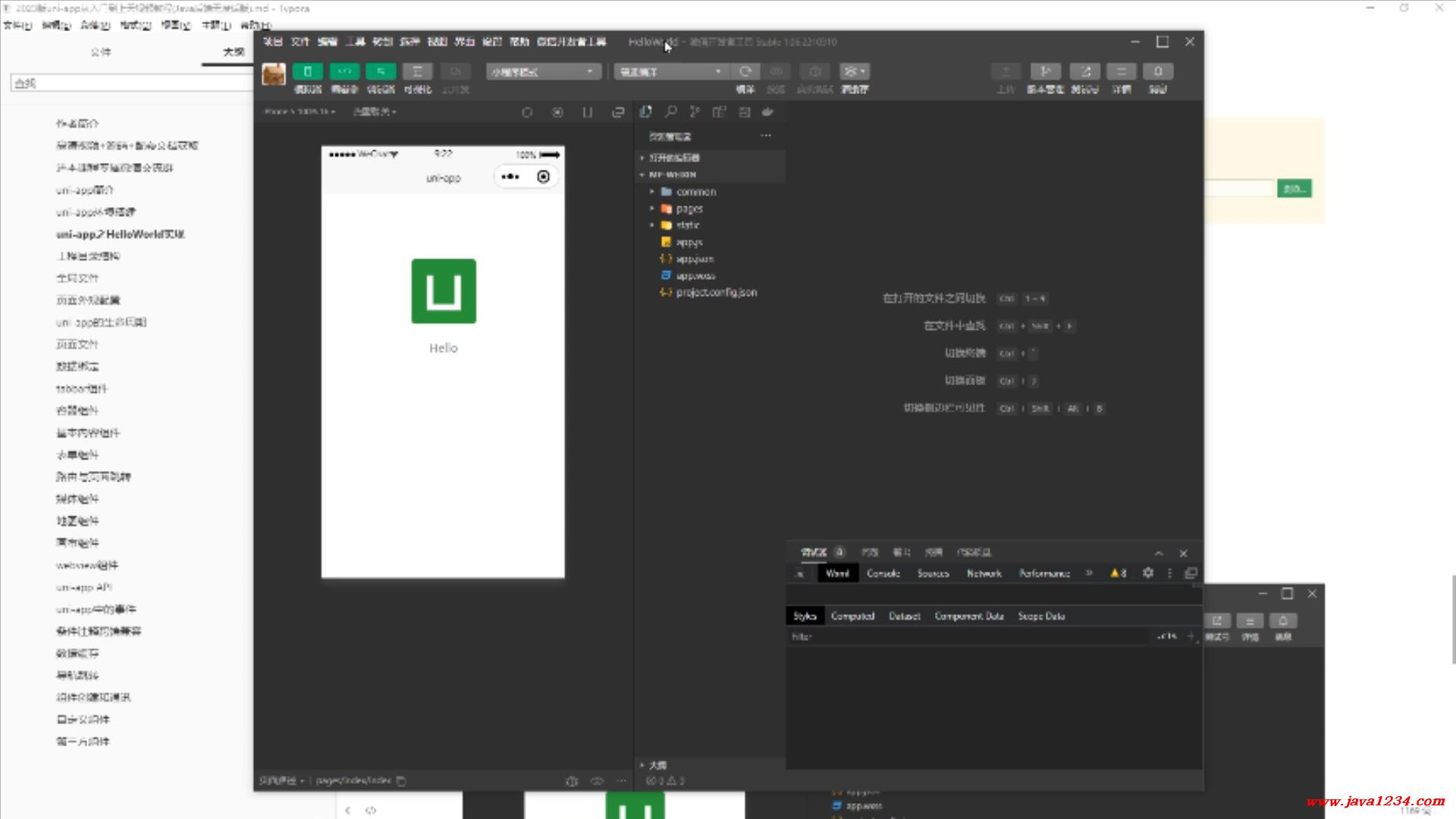Open debugger settings gear icon

click(x=1148, y=573)
